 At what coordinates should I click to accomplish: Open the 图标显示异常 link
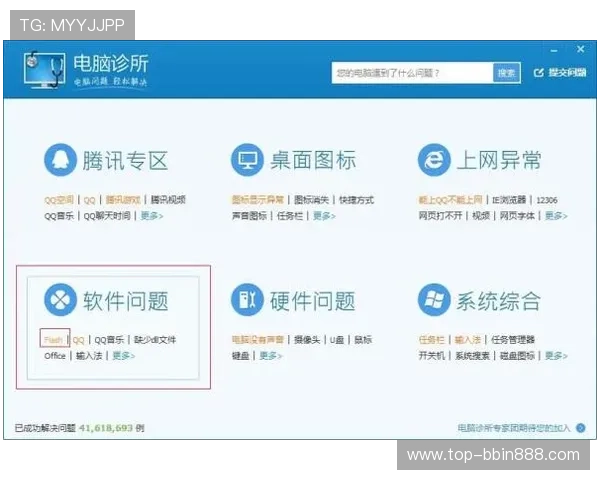tap(258, 200)
